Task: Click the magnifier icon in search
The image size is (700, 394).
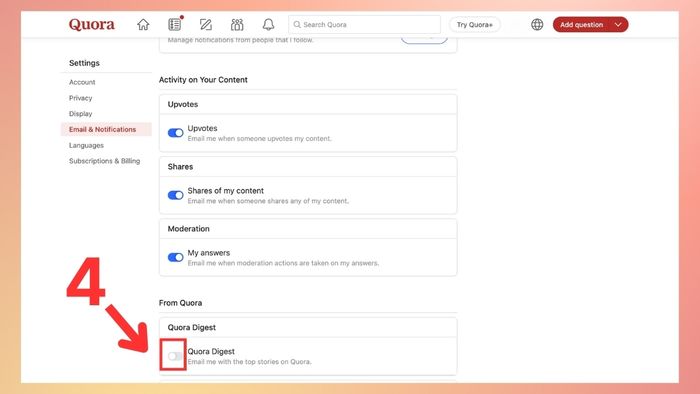Action: (297, 25)
